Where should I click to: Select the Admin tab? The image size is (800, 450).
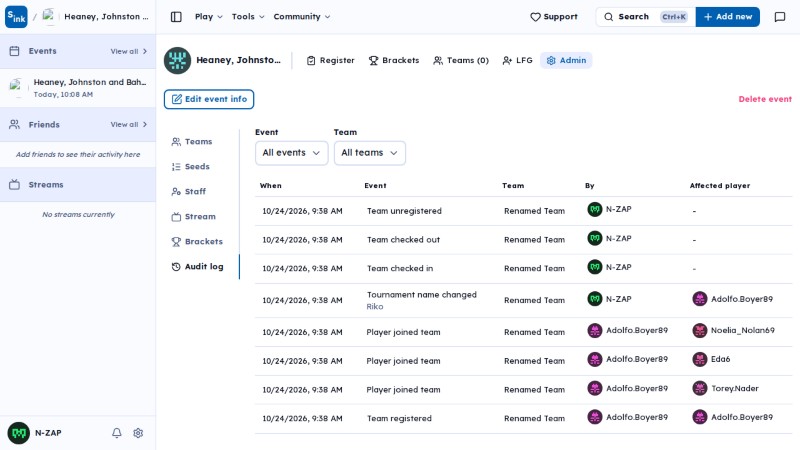click(x=566, y=60)
